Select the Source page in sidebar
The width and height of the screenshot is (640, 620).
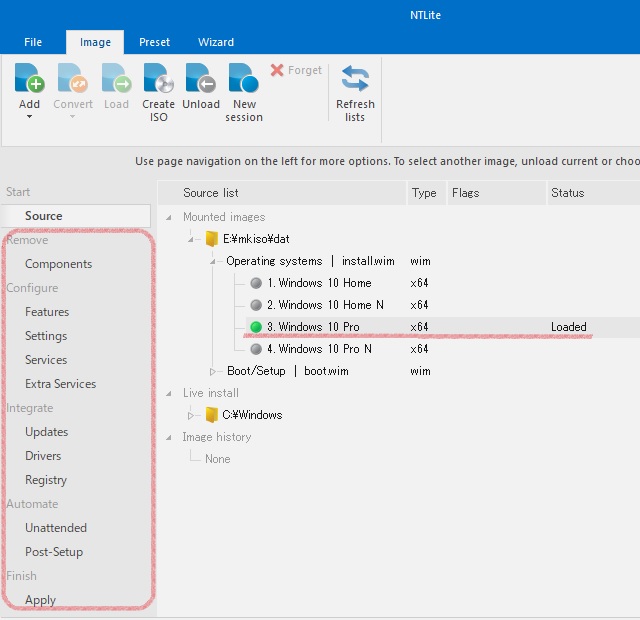pos(76,216)
